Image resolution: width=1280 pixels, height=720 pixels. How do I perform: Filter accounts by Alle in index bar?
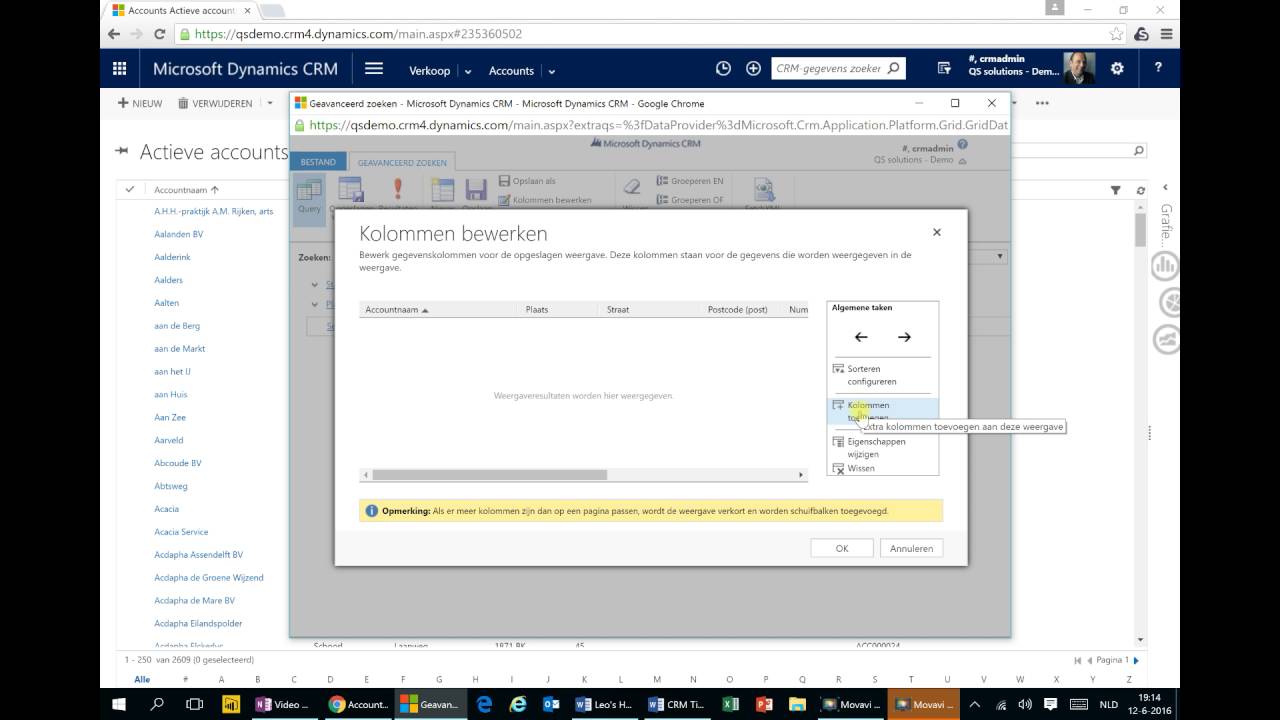[142, 679]
